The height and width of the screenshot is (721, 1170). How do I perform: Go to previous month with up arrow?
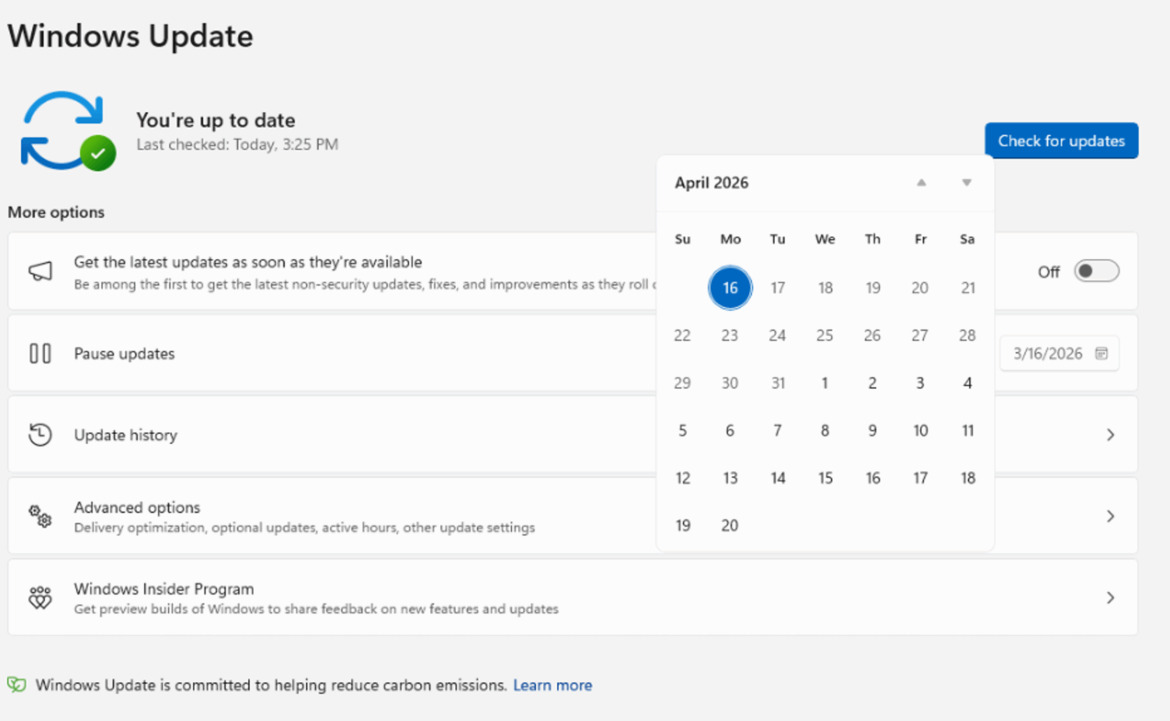[921, 183]
